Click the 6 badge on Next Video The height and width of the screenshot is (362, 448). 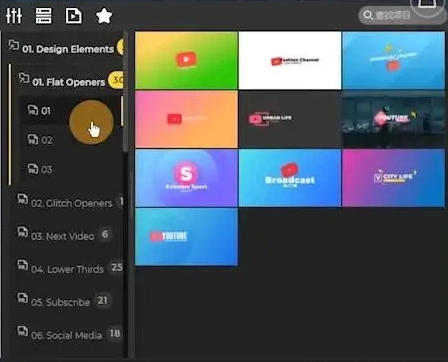pos(105,234)
